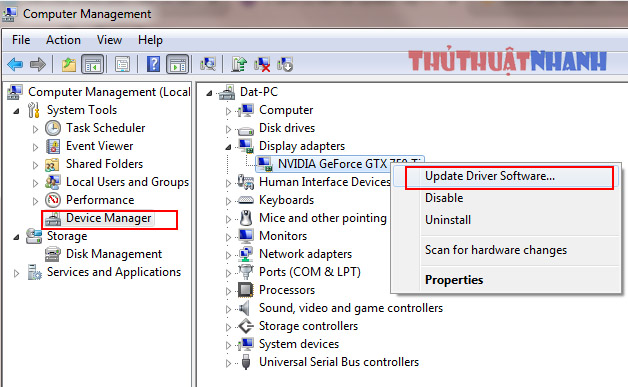Screen dimensions: 628x387
Task: Select the Computer device category
Action: (x=286, y=110)
